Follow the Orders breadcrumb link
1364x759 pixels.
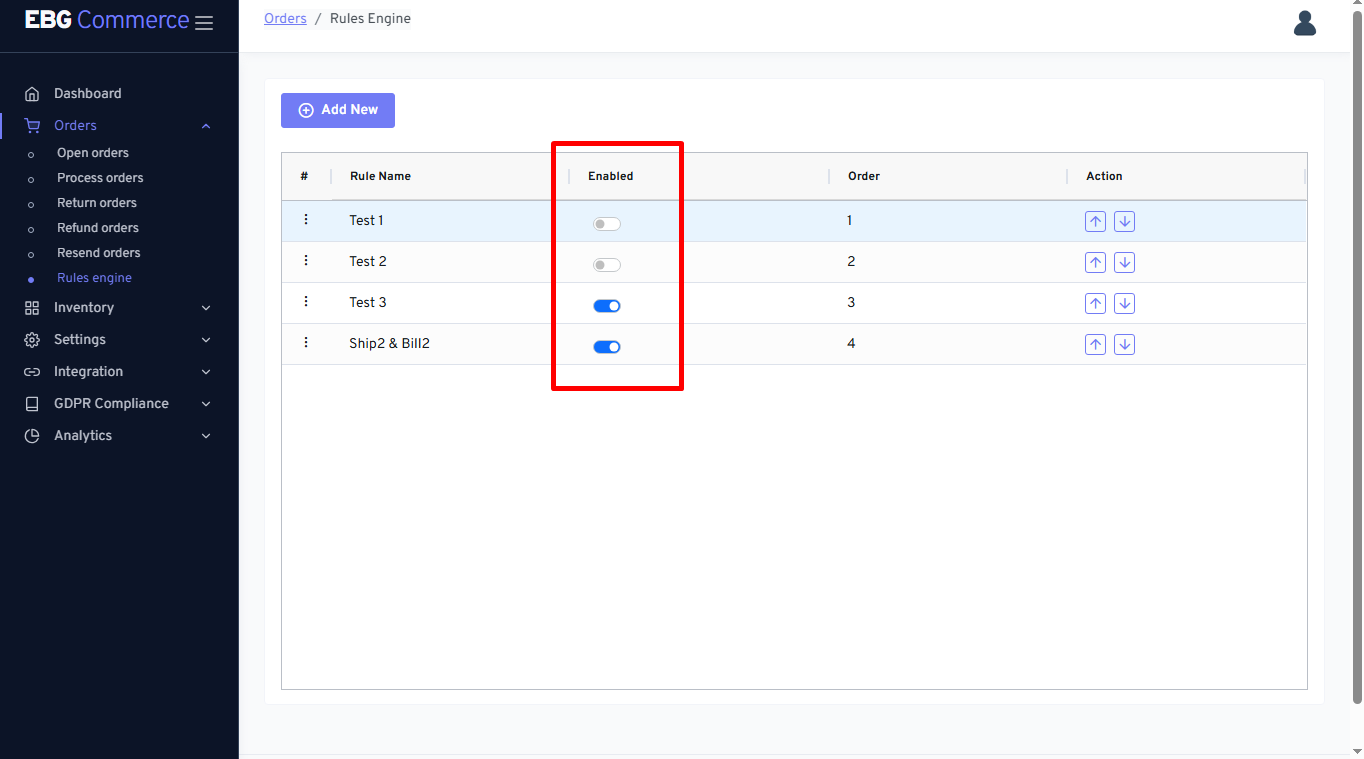pos(285,19)
